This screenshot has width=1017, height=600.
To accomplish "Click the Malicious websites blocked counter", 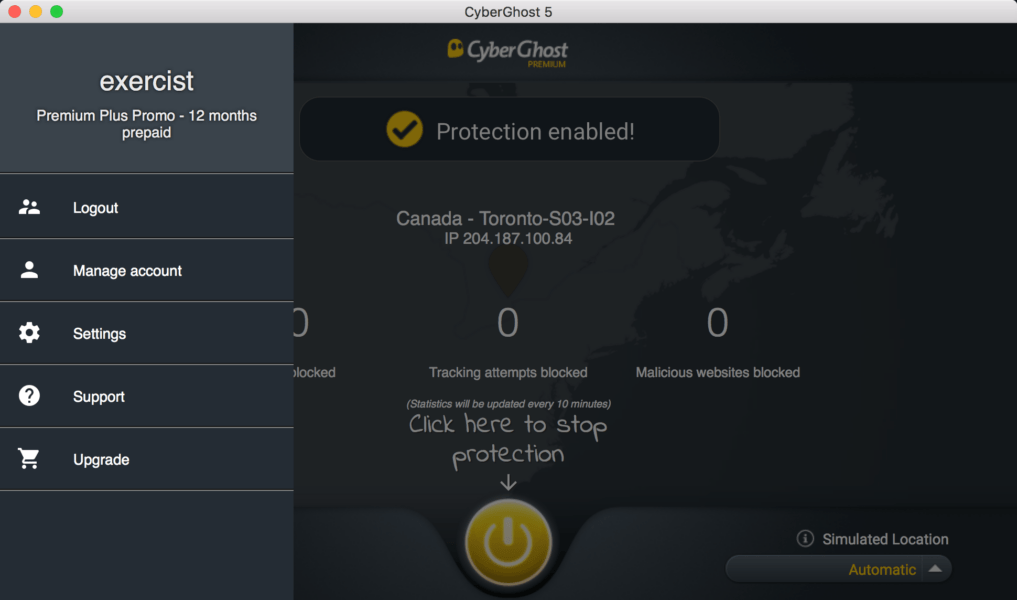I will click(x=717, y=322).
